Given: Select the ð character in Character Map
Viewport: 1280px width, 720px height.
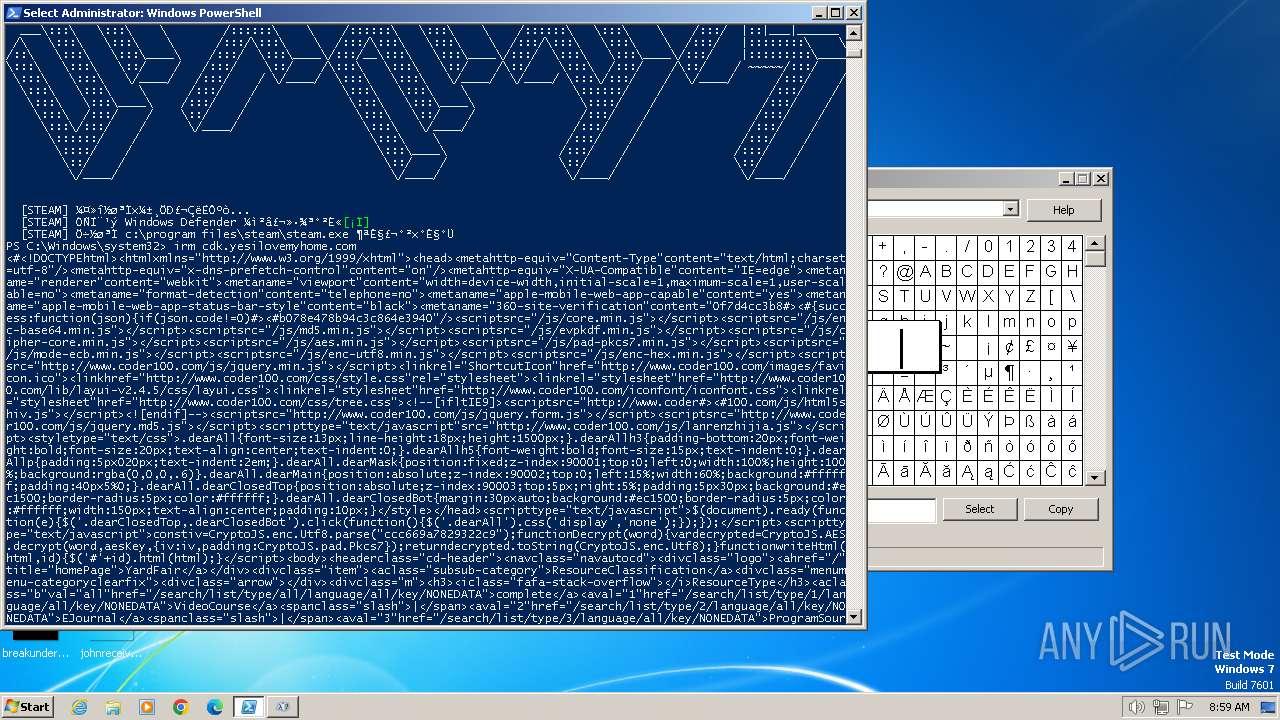Looking at the screenshot, I should coord(967,447).
